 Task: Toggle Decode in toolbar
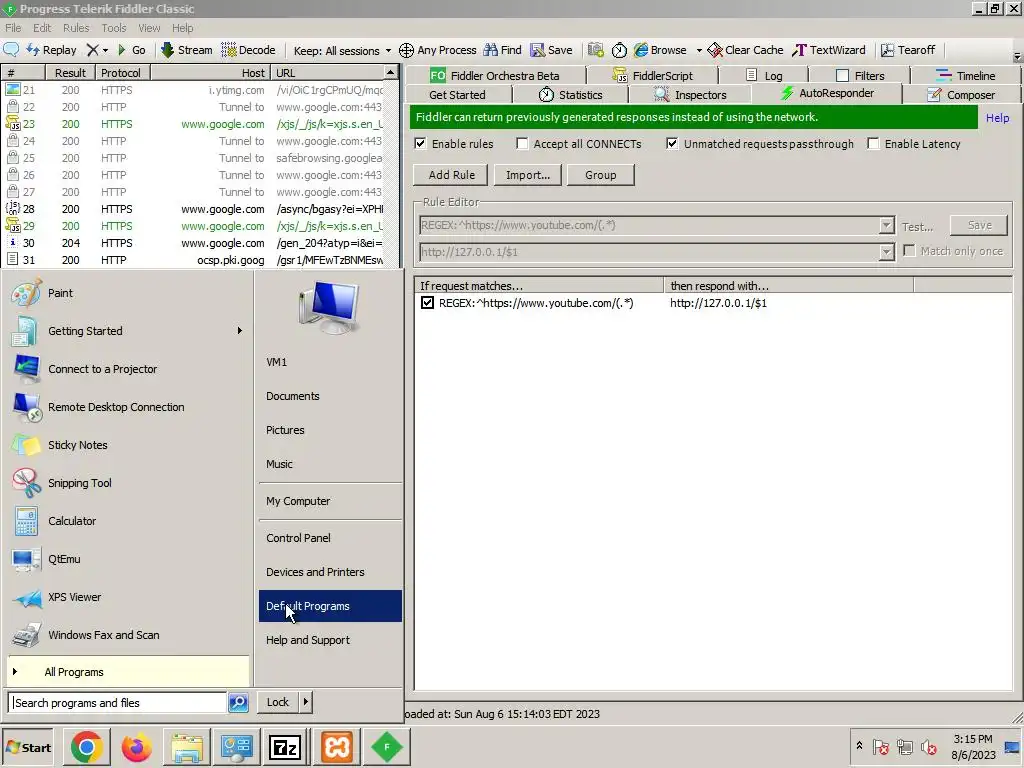tap(248, 50)
